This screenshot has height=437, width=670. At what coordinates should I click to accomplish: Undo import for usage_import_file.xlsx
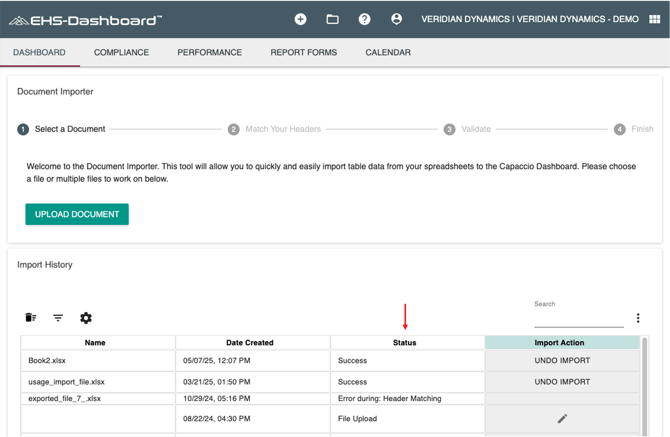[x=562, y=382]
